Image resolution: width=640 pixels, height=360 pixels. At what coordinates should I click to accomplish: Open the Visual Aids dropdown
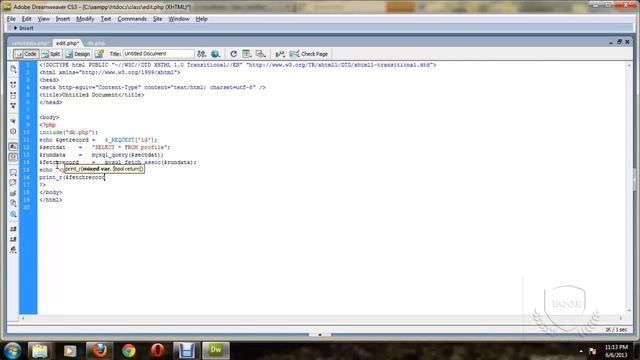[260, 54]
